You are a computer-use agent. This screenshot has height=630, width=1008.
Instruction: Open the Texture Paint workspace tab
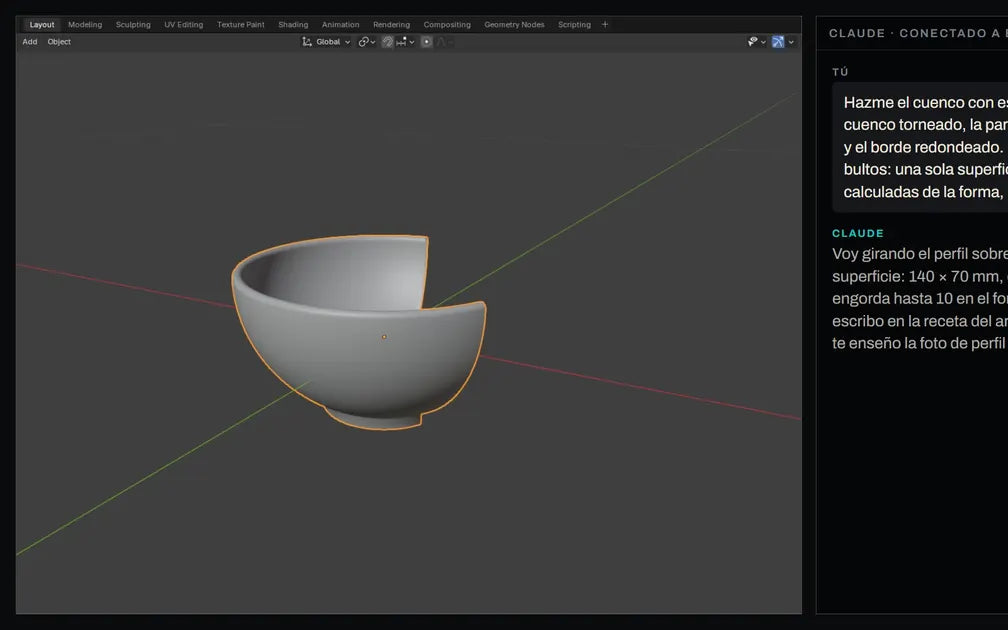coord(240,24)
